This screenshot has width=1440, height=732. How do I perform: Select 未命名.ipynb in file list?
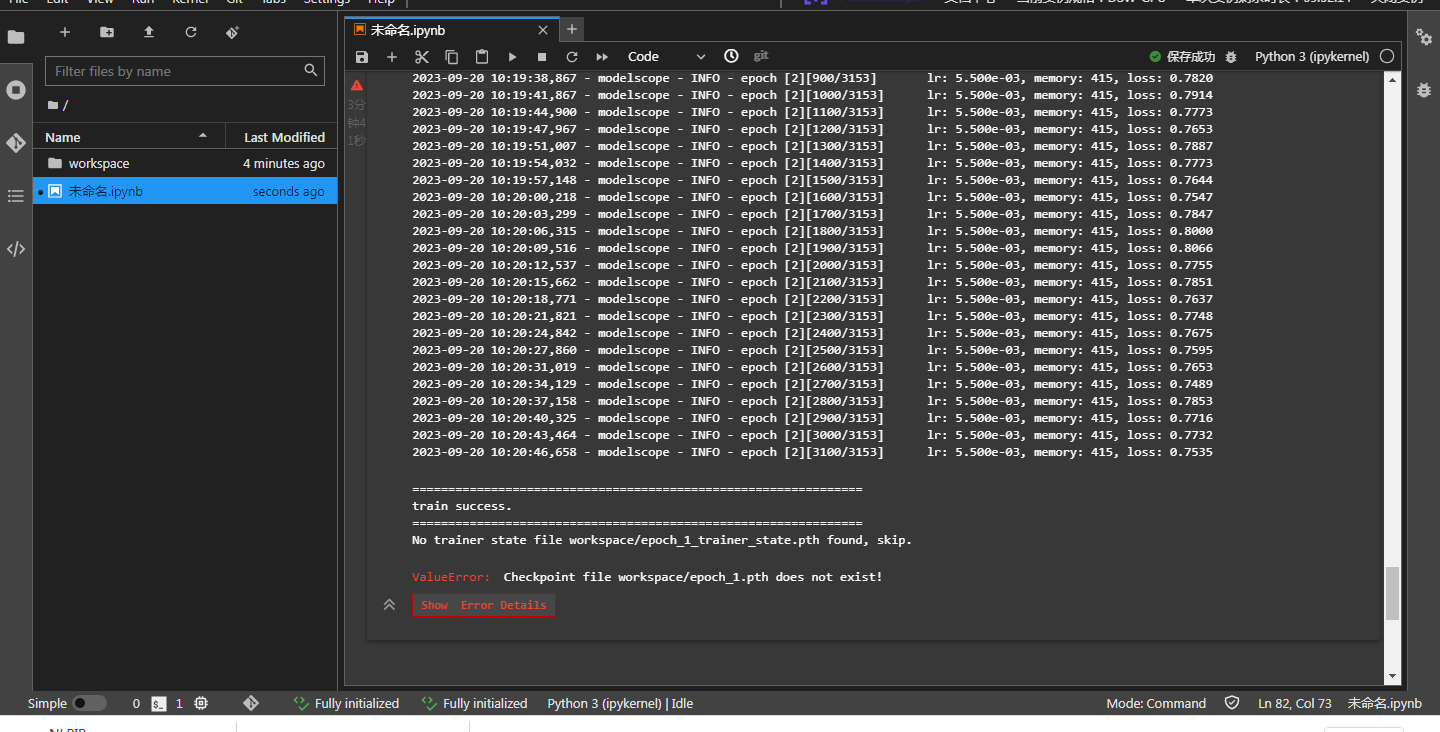pos(185,191)
